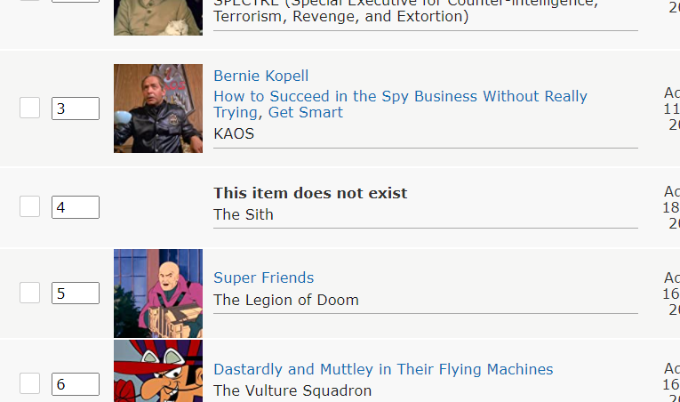680x402 pixels.
Task: Click the position input showing 5
Action: point(75,293)
